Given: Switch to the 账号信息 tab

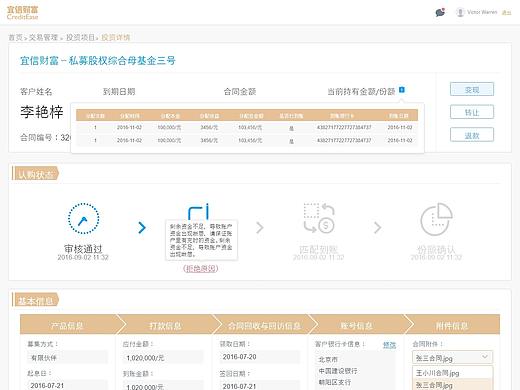Looking at the screenshot, I should [x=357, y=325].
